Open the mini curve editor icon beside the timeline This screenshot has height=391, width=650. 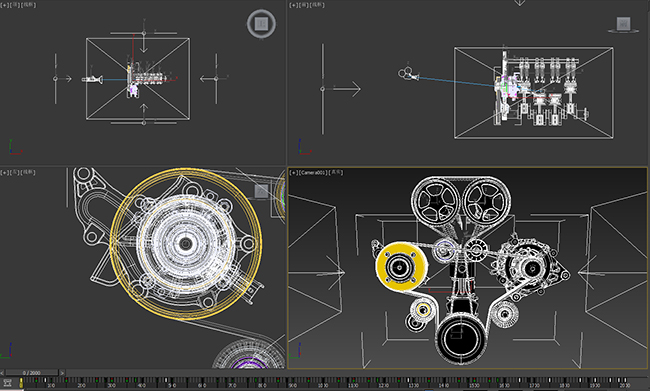pos(7,382)
